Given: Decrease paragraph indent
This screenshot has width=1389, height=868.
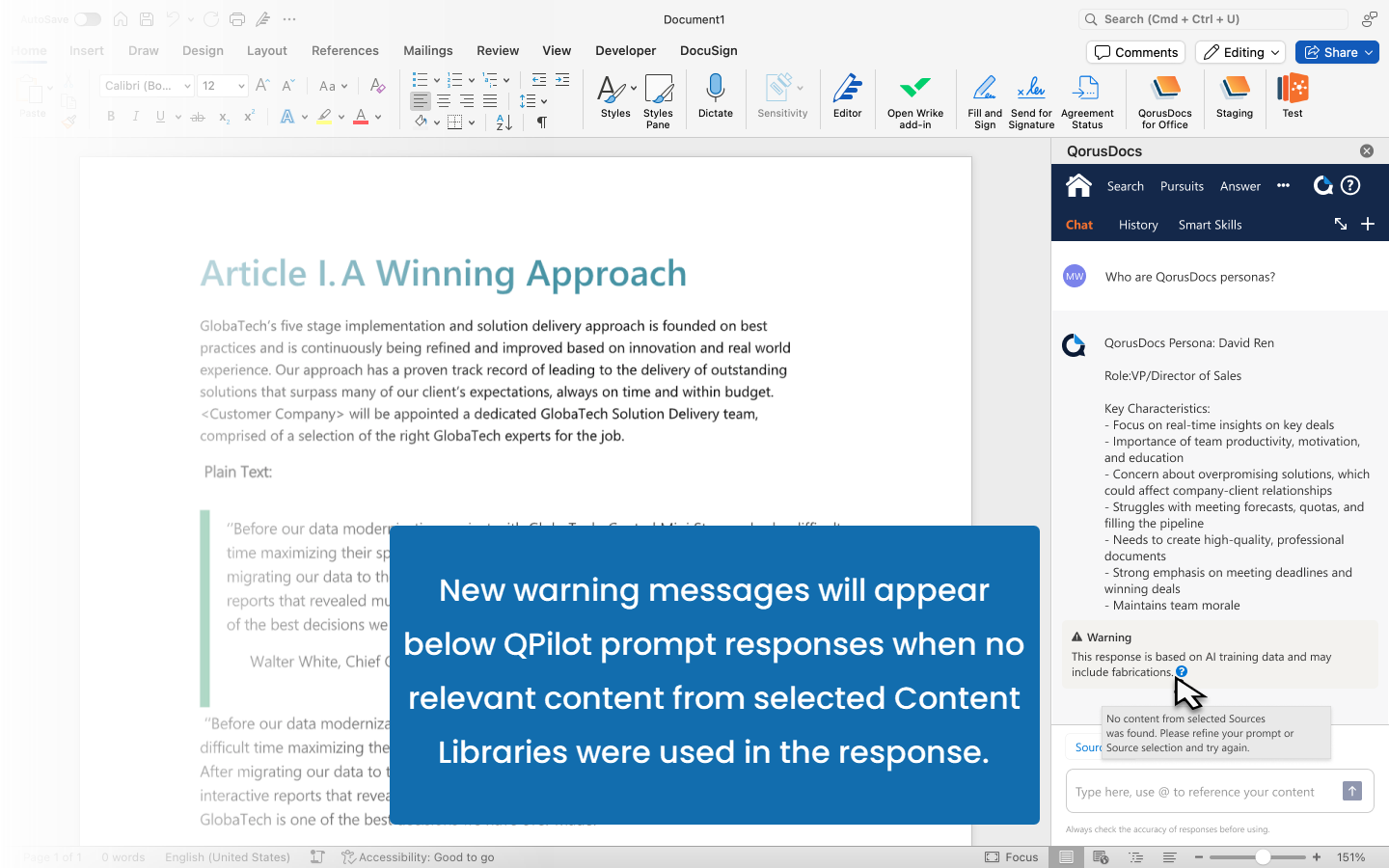Looking at the screenshot, I should pos(539,79).
